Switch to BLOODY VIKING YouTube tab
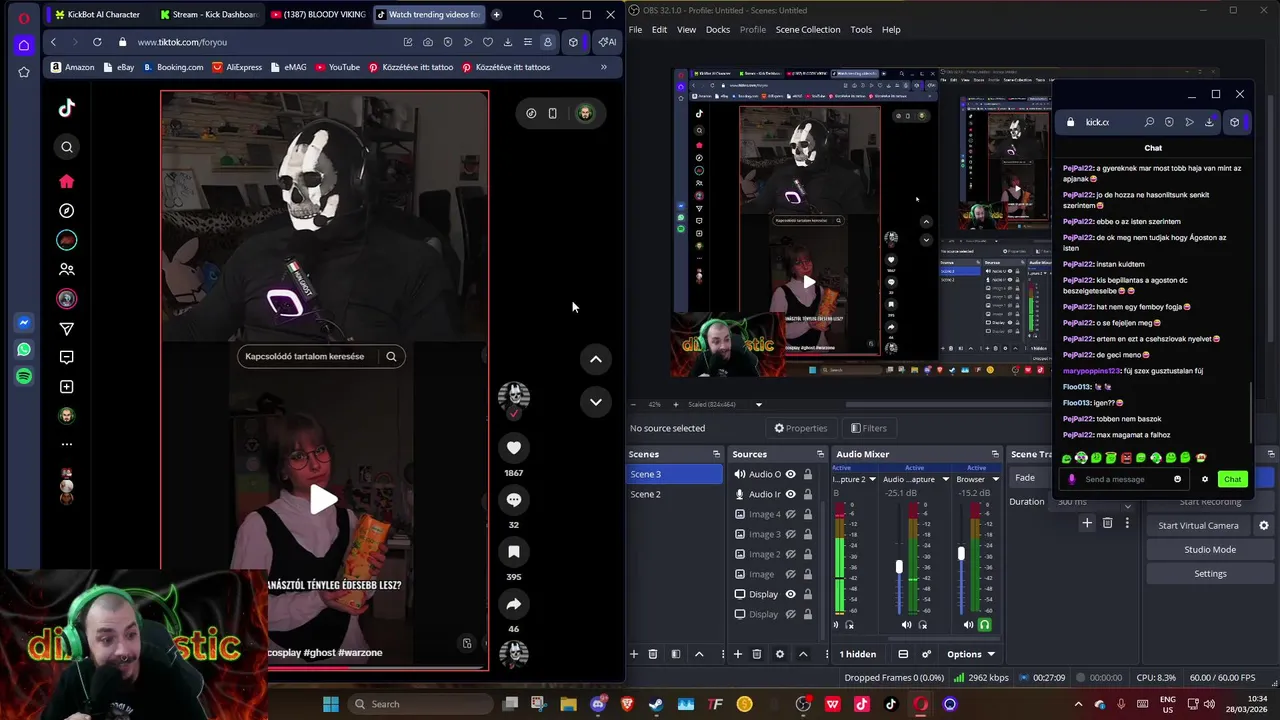The image size is (1280, 720). [318, 15]
